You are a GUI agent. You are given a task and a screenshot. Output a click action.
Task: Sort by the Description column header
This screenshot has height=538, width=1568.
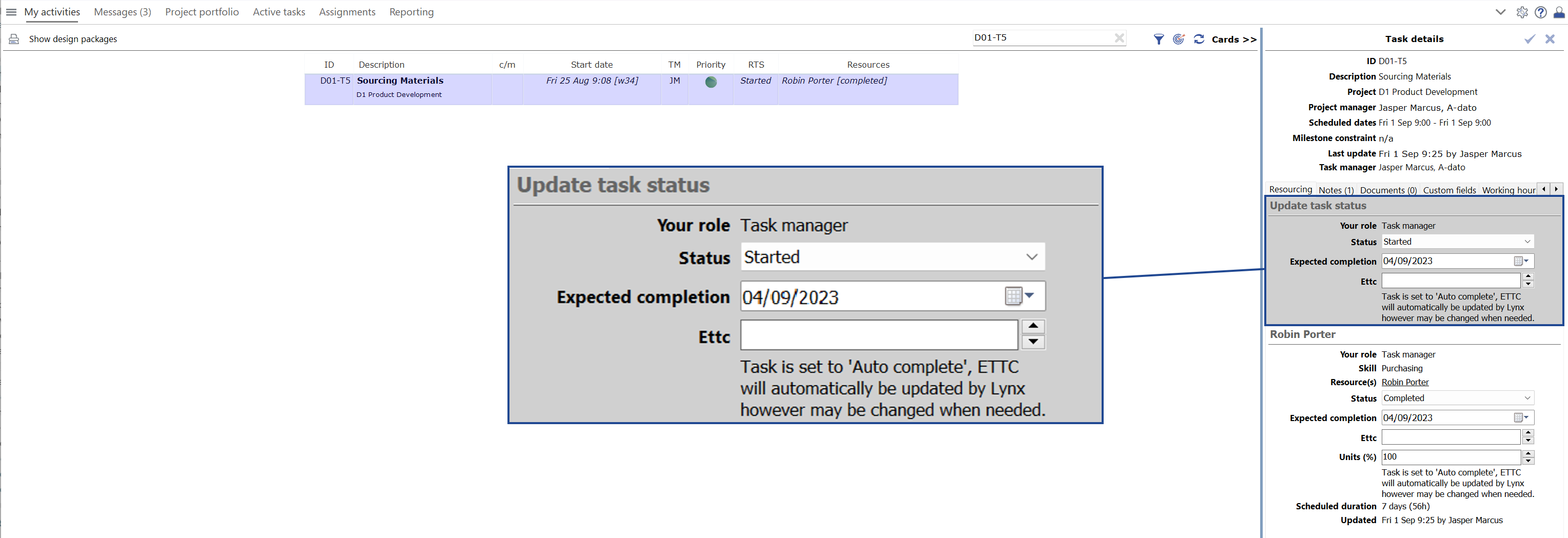pos(382,65)
